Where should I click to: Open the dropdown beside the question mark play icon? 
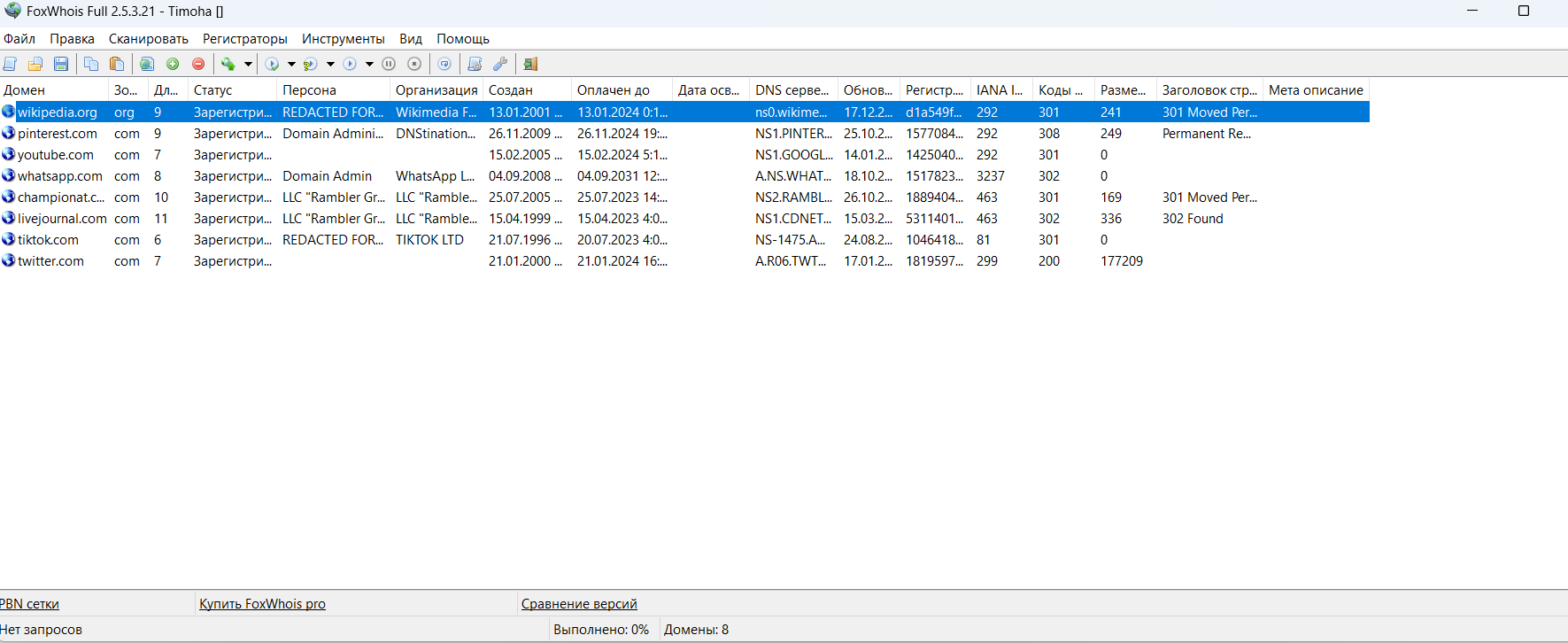click(330, 64)
